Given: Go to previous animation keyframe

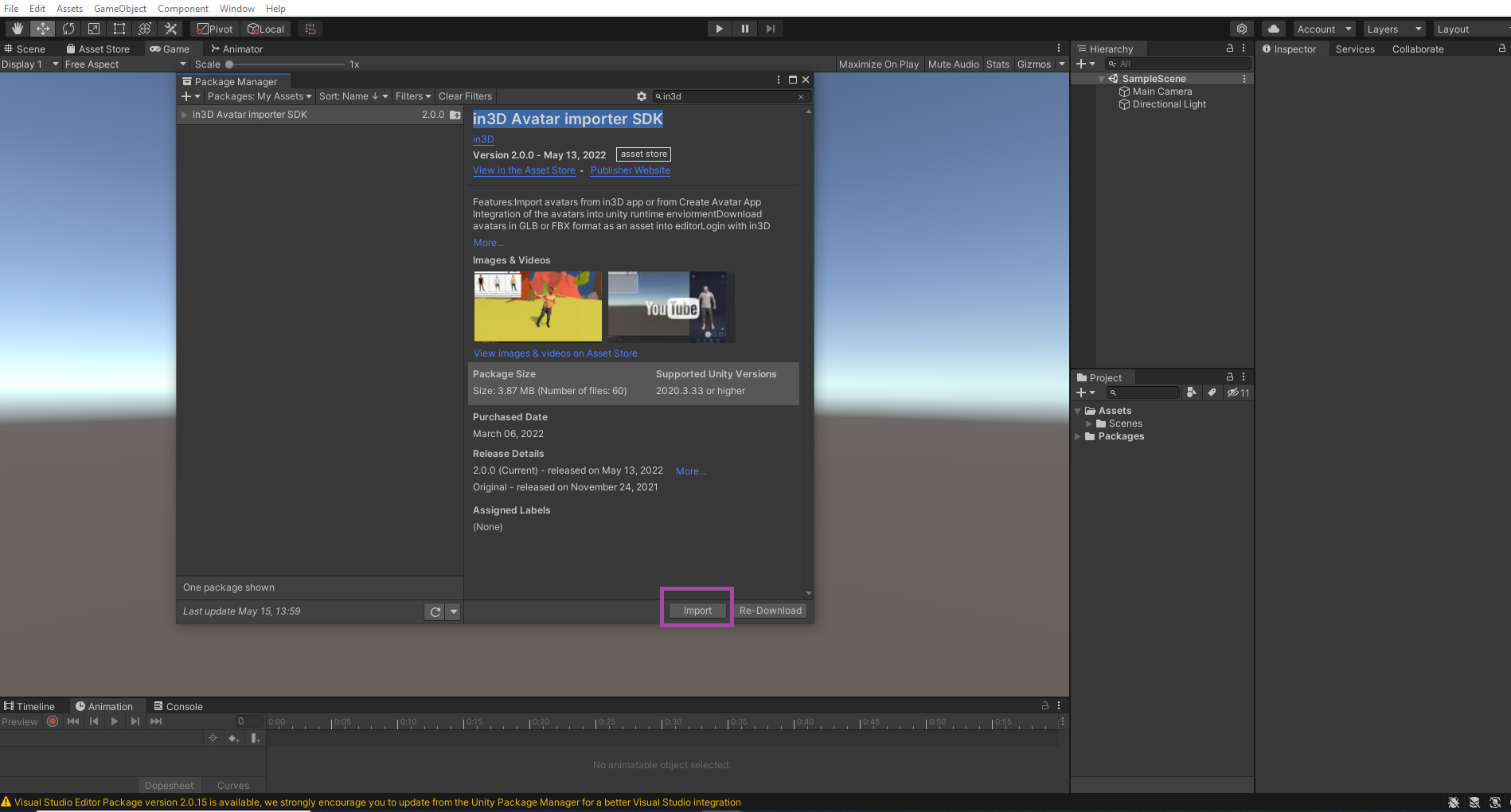Looking at the screenshot, I should pos(94,721).
